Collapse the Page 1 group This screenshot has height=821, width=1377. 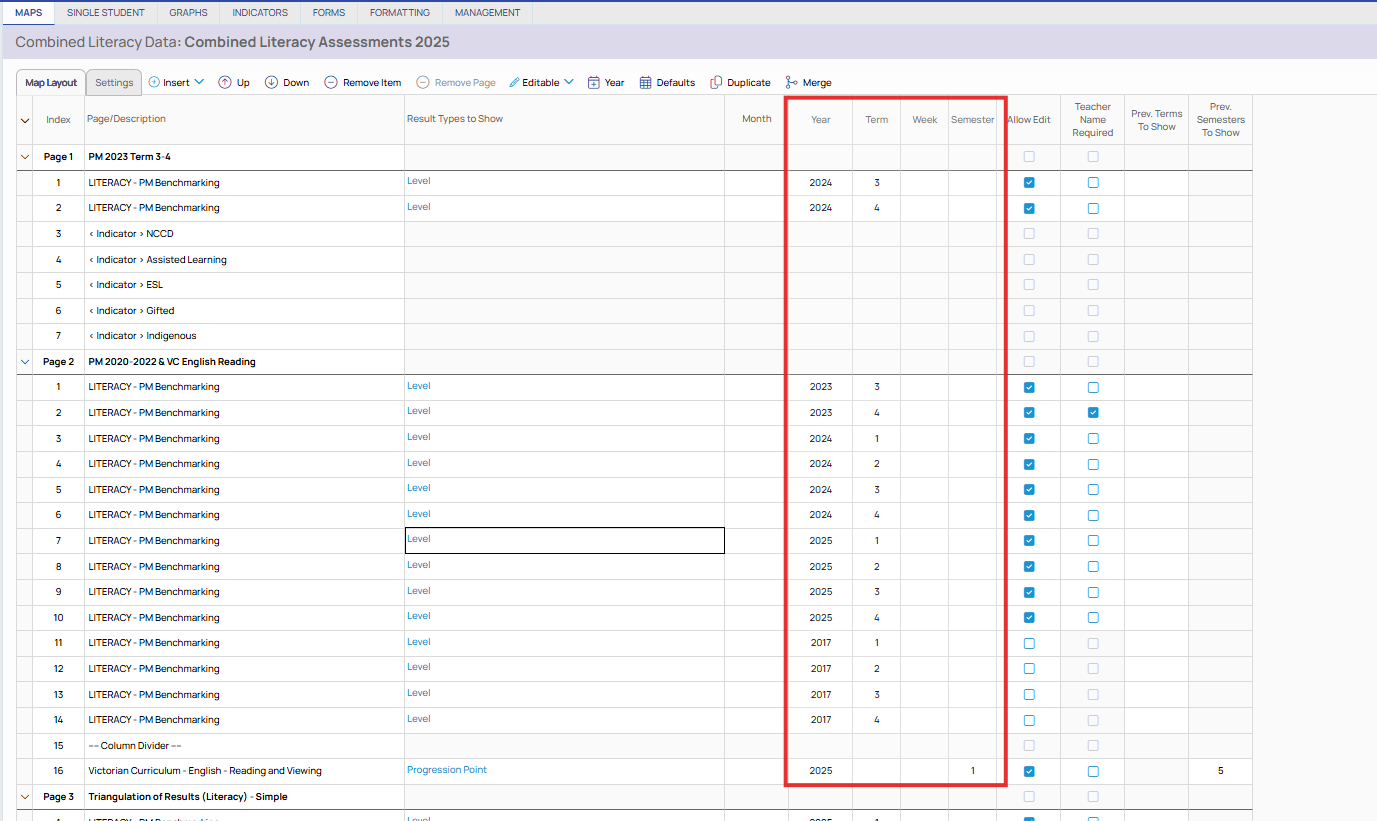pos(25,157)
